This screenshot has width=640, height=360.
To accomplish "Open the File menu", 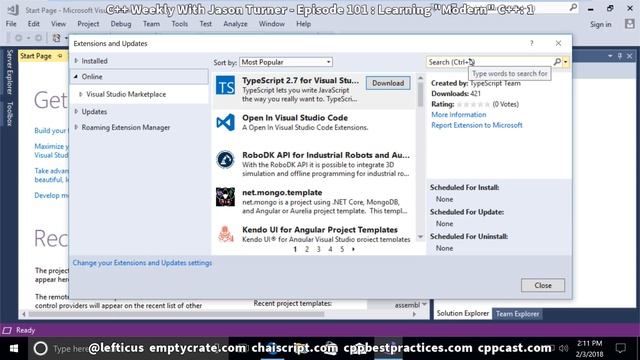I will 11,24.
